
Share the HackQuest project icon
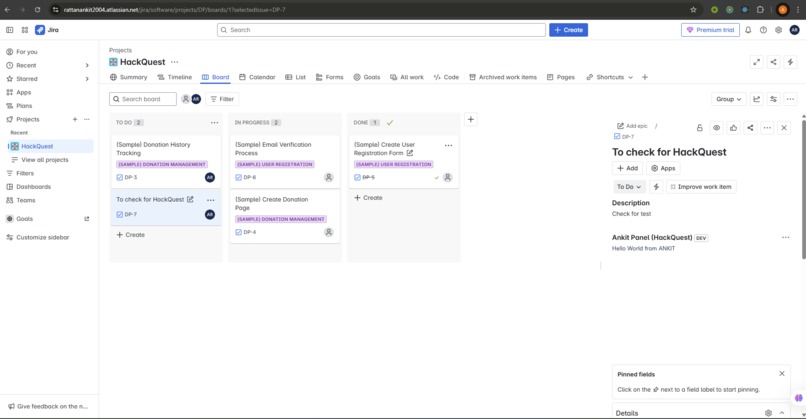coord(773,62)
